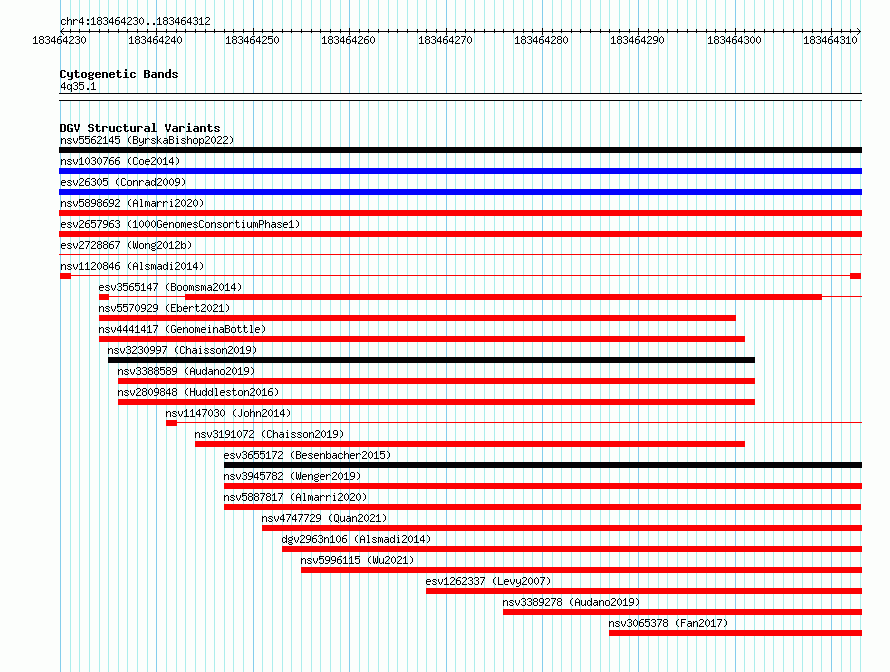Viewport: 890px width, 672px height.
Task: Click the small red block under nsv1147030
Action: pyautogui.click(x=171, y=423)
